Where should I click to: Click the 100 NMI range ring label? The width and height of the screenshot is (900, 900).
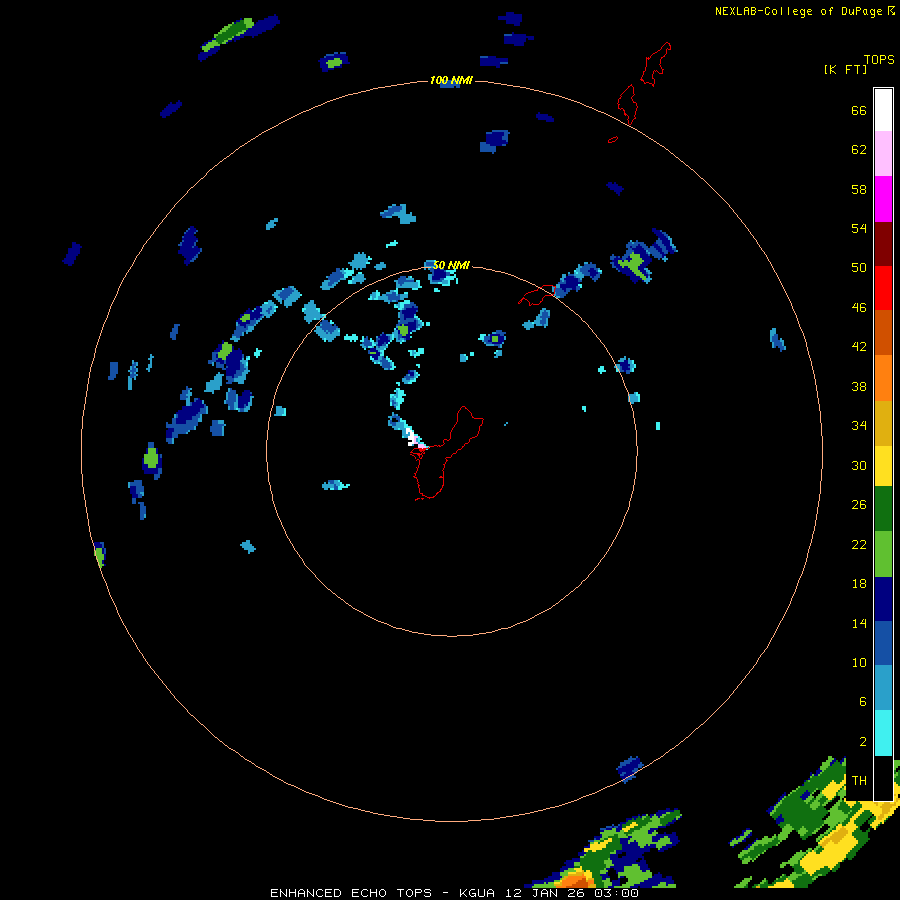click(451, 80)
